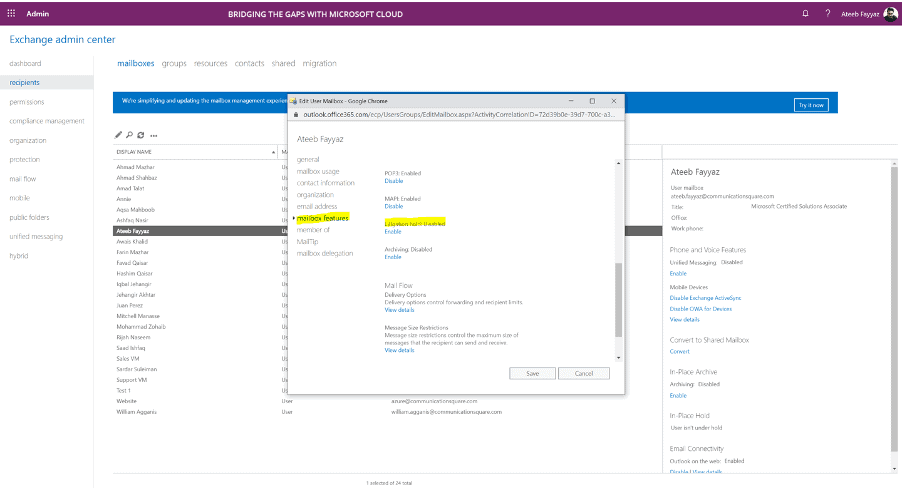Viewport: 902px width, 488px height.
Task: Click the popup address bar URL
Action: [x=458, y=115]
